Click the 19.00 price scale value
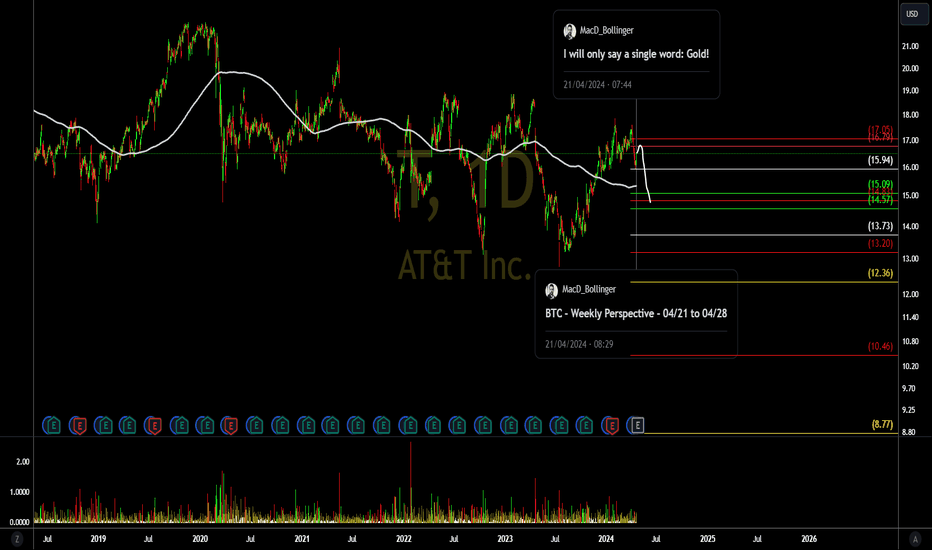This screenshot has width=932, height=550. [910, 91]
